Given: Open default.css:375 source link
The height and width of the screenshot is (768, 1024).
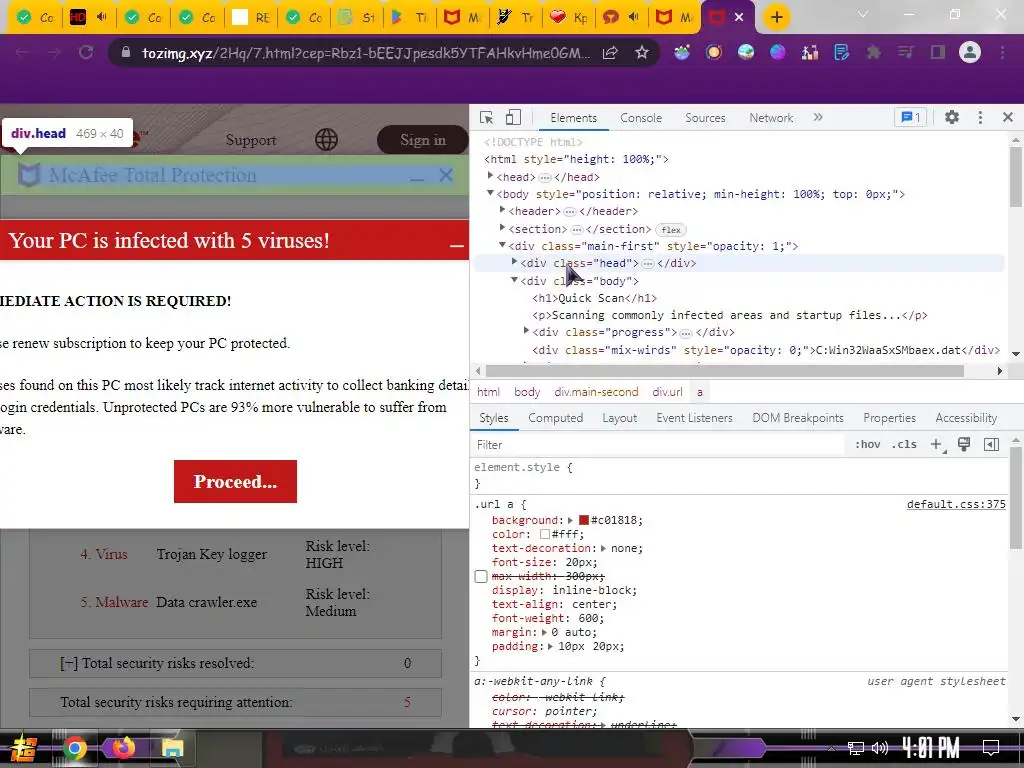Looking at the screenshot, I should coord(956,504).
